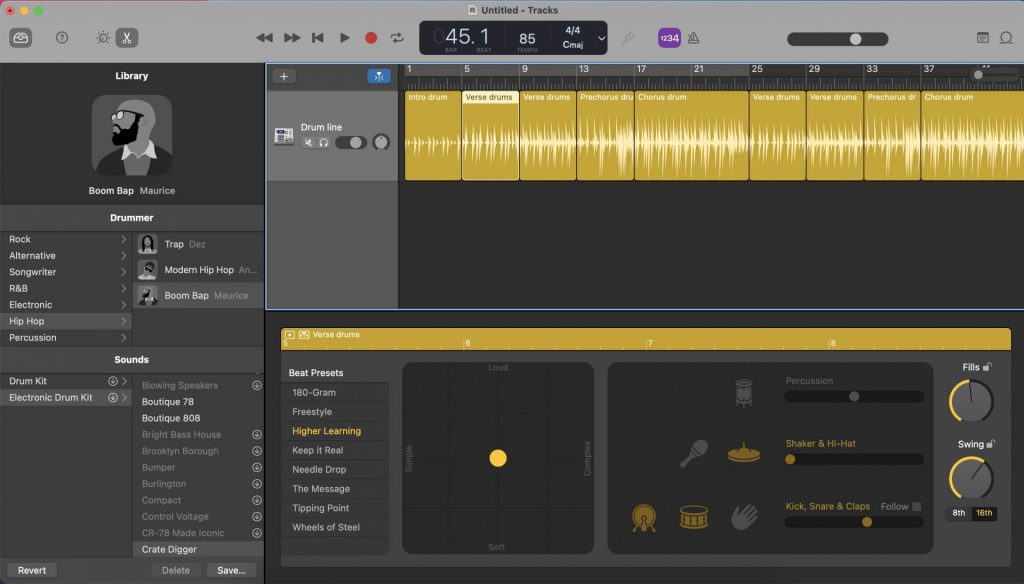Click the Tuner fork icon

click(628, 38)
